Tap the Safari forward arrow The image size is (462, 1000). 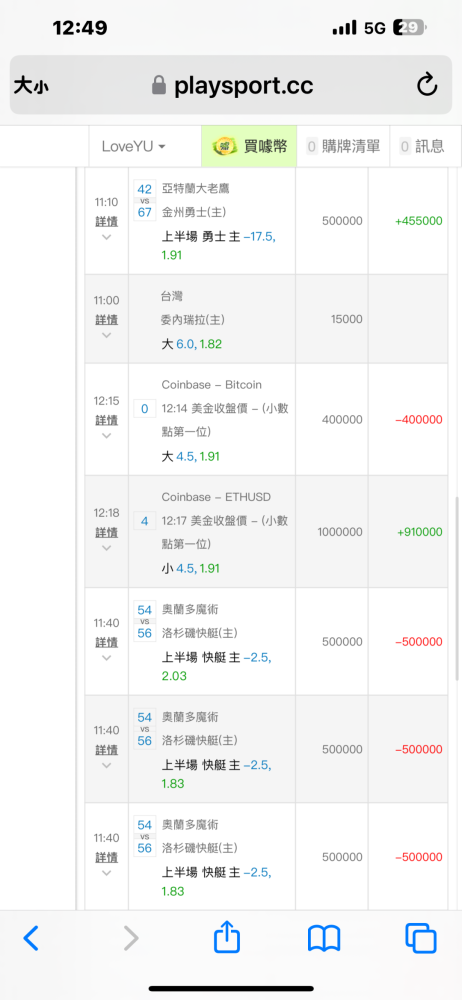tap(131, 938)
